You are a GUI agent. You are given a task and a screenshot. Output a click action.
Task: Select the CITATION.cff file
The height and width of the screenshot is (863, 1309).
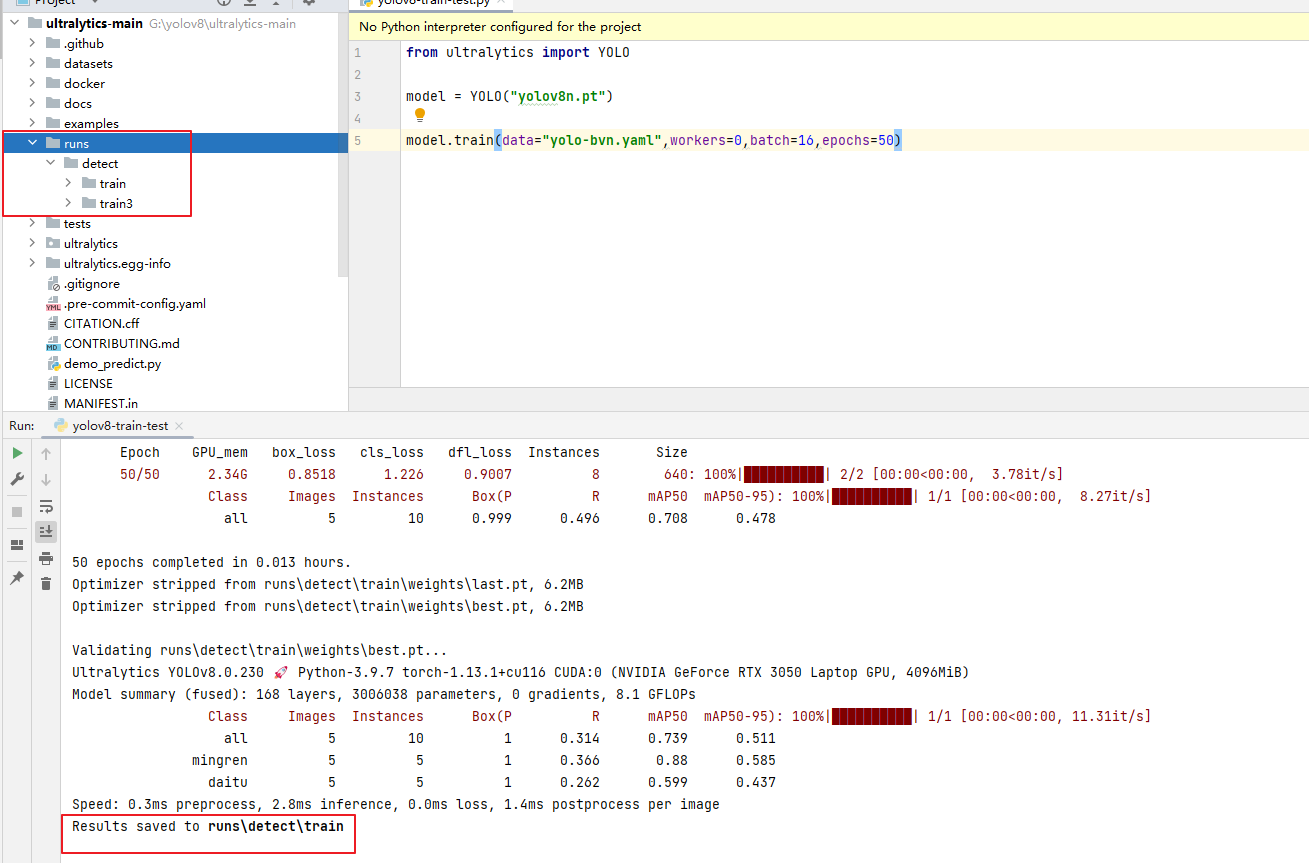(101, 323)
